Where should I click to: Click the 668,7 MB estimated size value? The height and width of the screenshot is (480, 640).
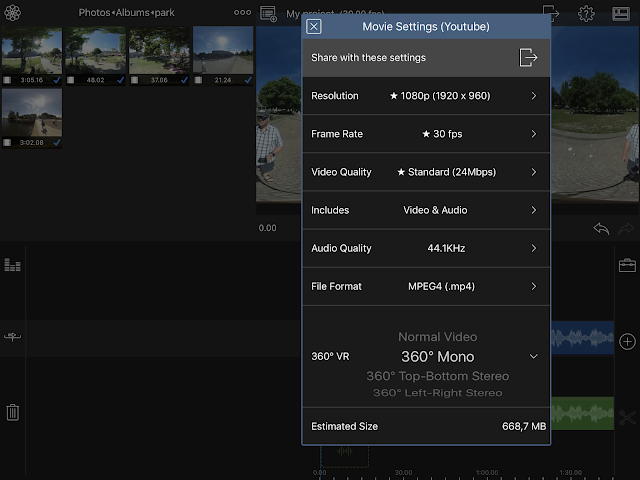tap(524, 427)
